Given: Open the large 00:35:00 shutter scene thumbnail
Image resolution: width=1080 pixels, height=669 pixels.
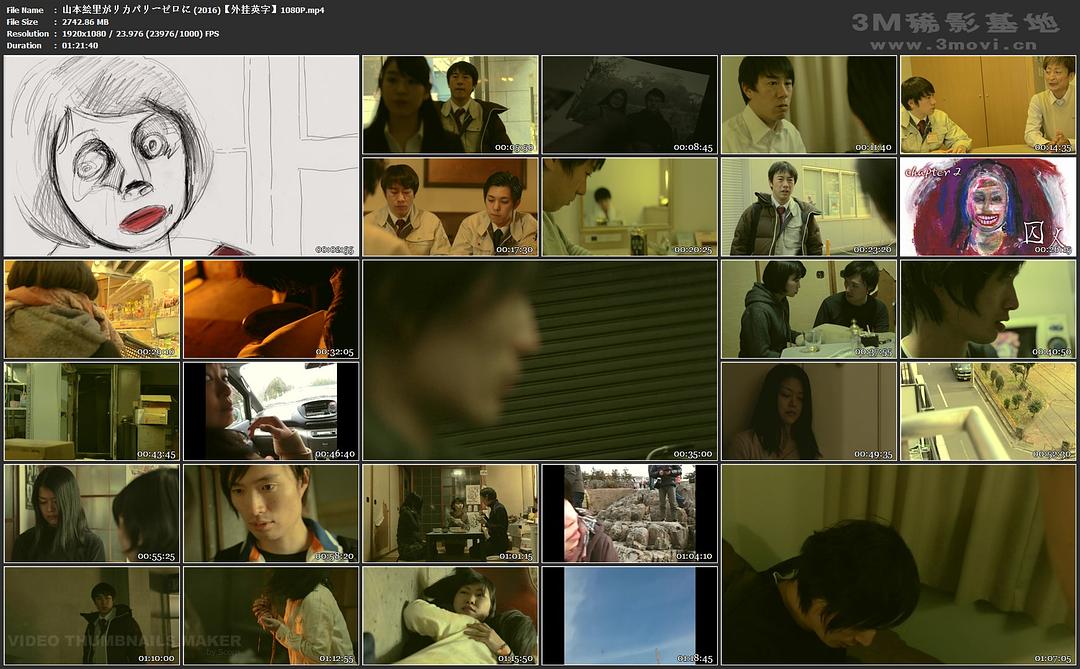Looking at the screenshot, I should coord(540,360).
